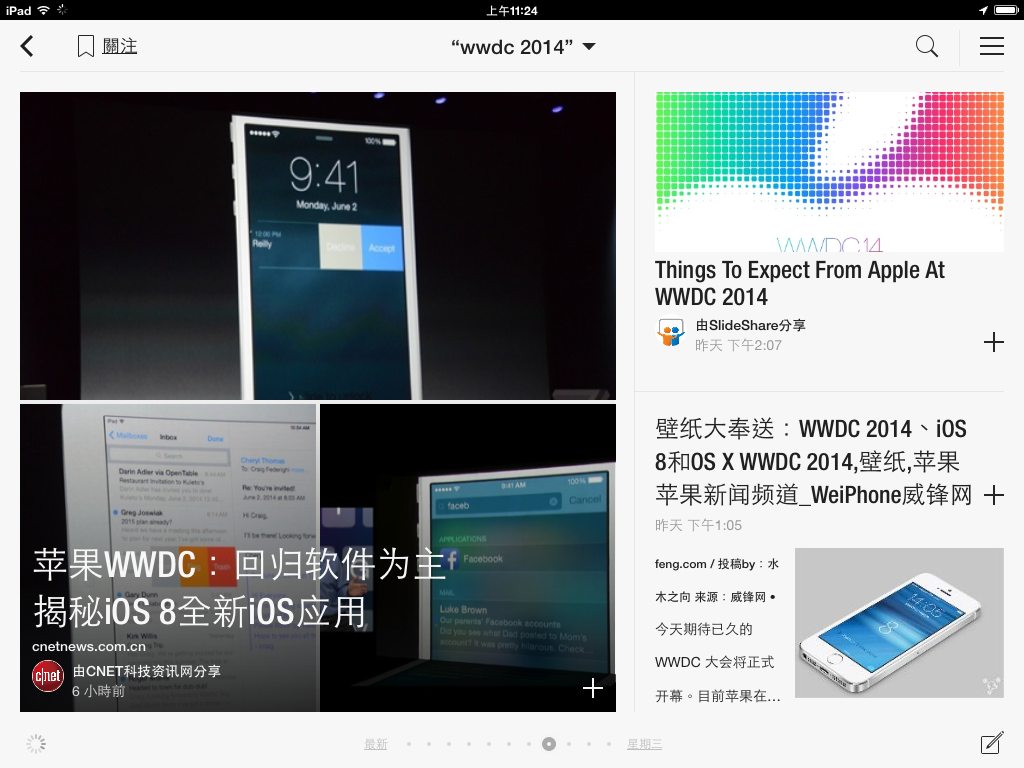Tap the compose pencil icon
The height and width of the screenshot is (768, 1024).
[x=991, y=743]
